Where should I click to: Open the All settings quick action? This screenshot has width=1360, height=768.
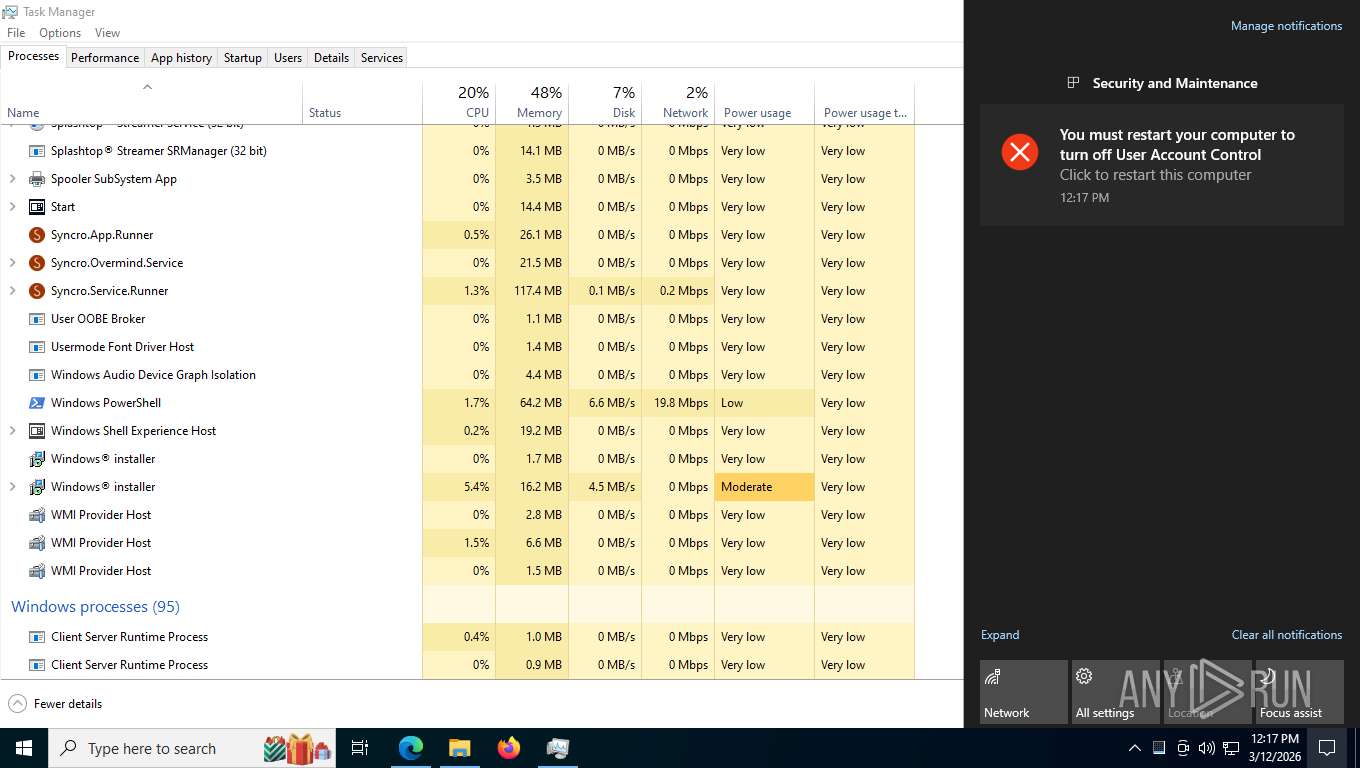click(x=1116, y=692)
